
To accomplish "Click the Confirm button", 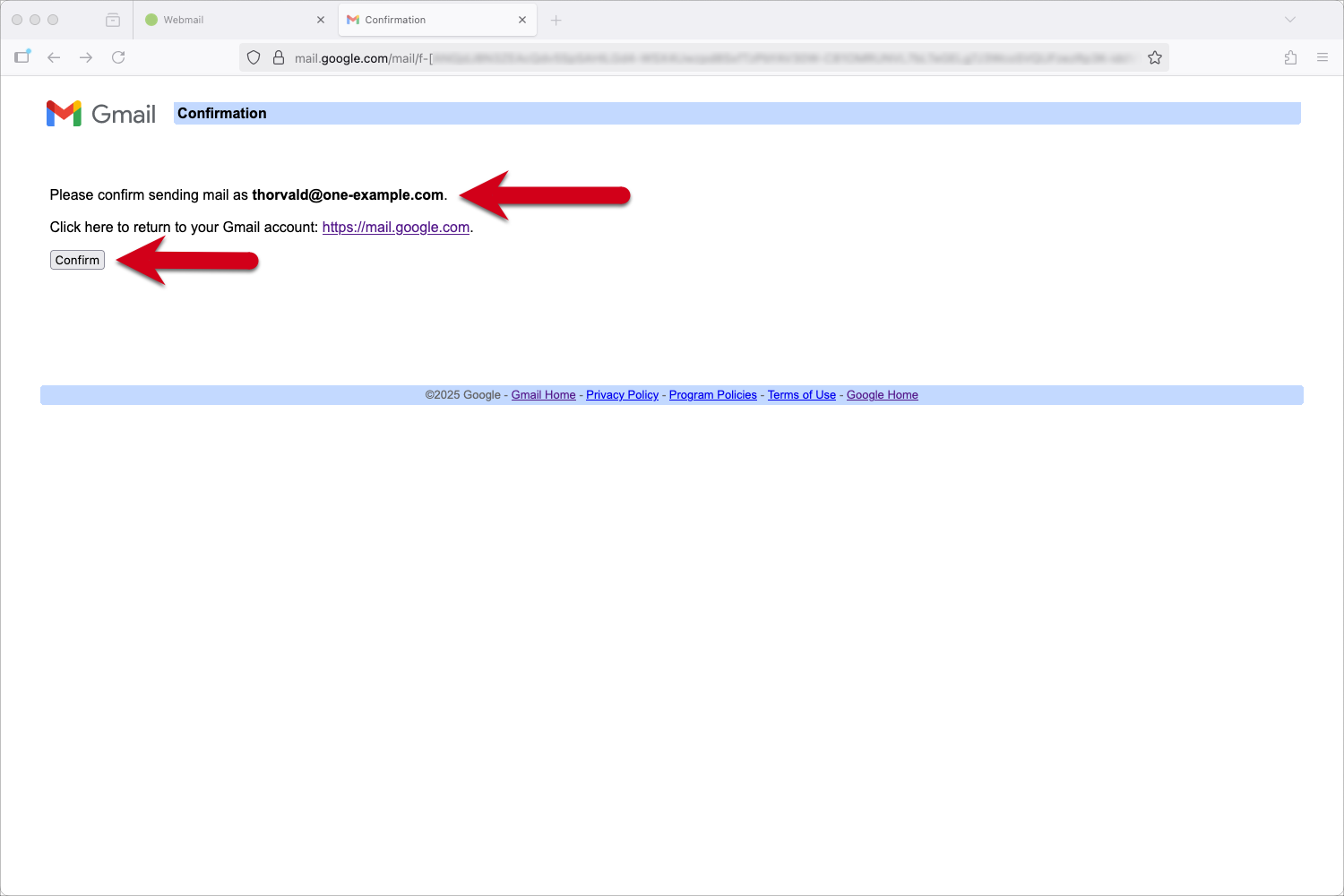I will click(77, 260).
